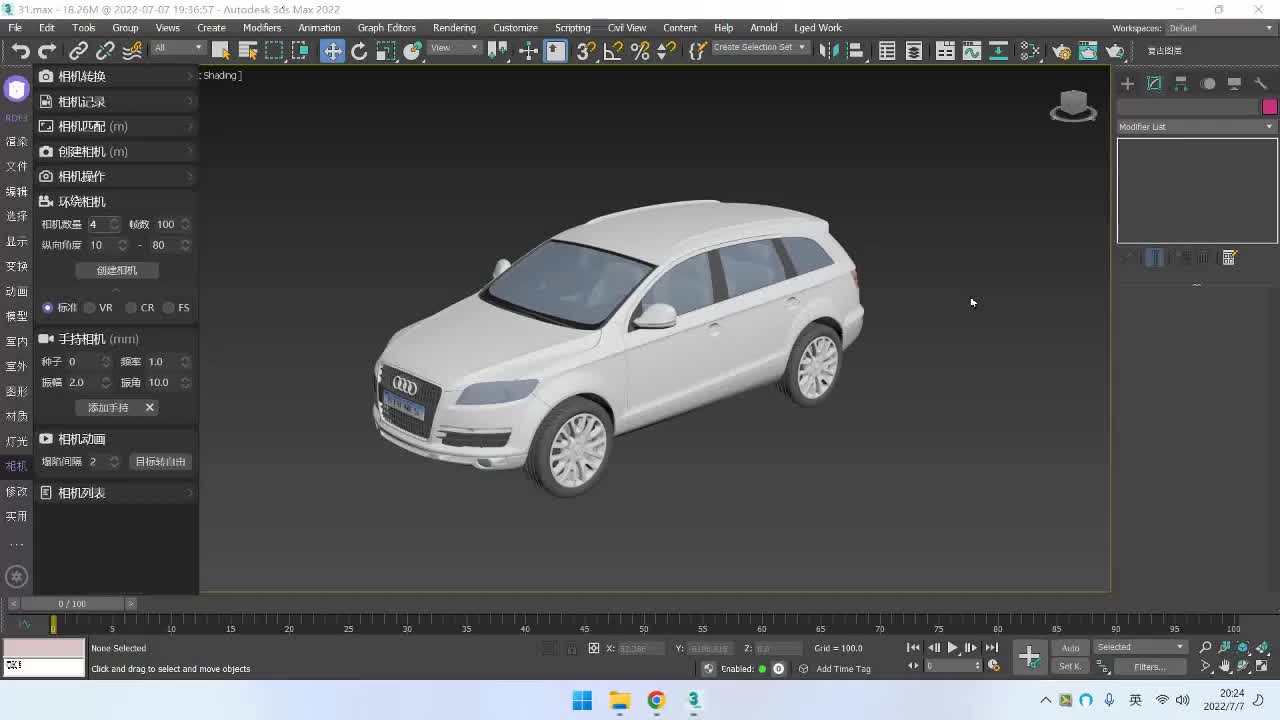Open the Scene Explorer toggle

pyautogui.click(x=887, y=51)
